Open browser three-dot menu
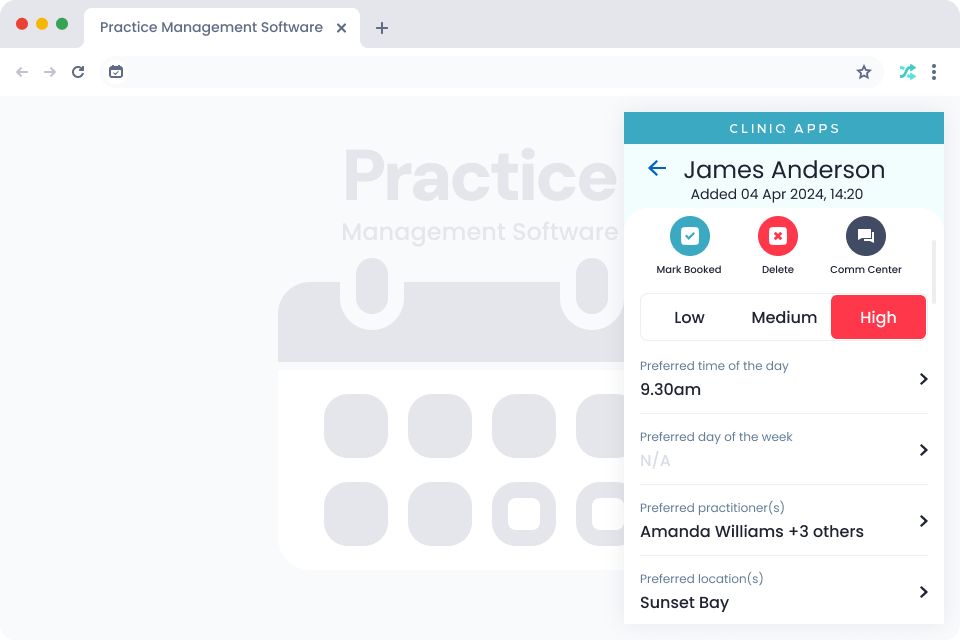The width and height of the screenshot is (960, 640). pyautogui.click(x=934, y=72)
